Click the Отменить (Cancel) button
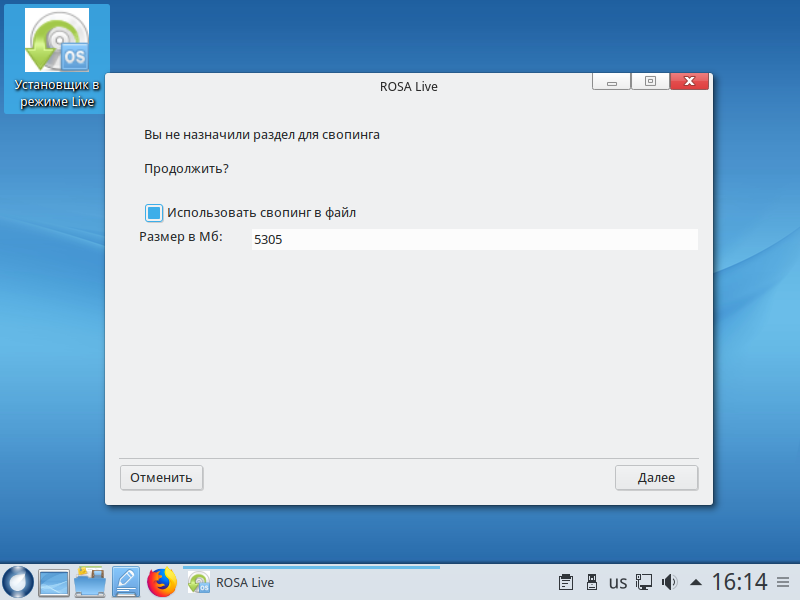The image size is (800, 600). tap(162, 478)
